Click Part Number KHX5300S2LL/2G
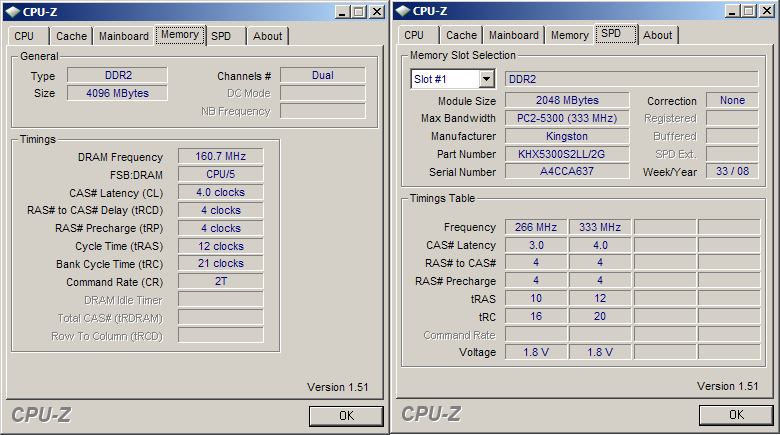 (x=567, y=154)
